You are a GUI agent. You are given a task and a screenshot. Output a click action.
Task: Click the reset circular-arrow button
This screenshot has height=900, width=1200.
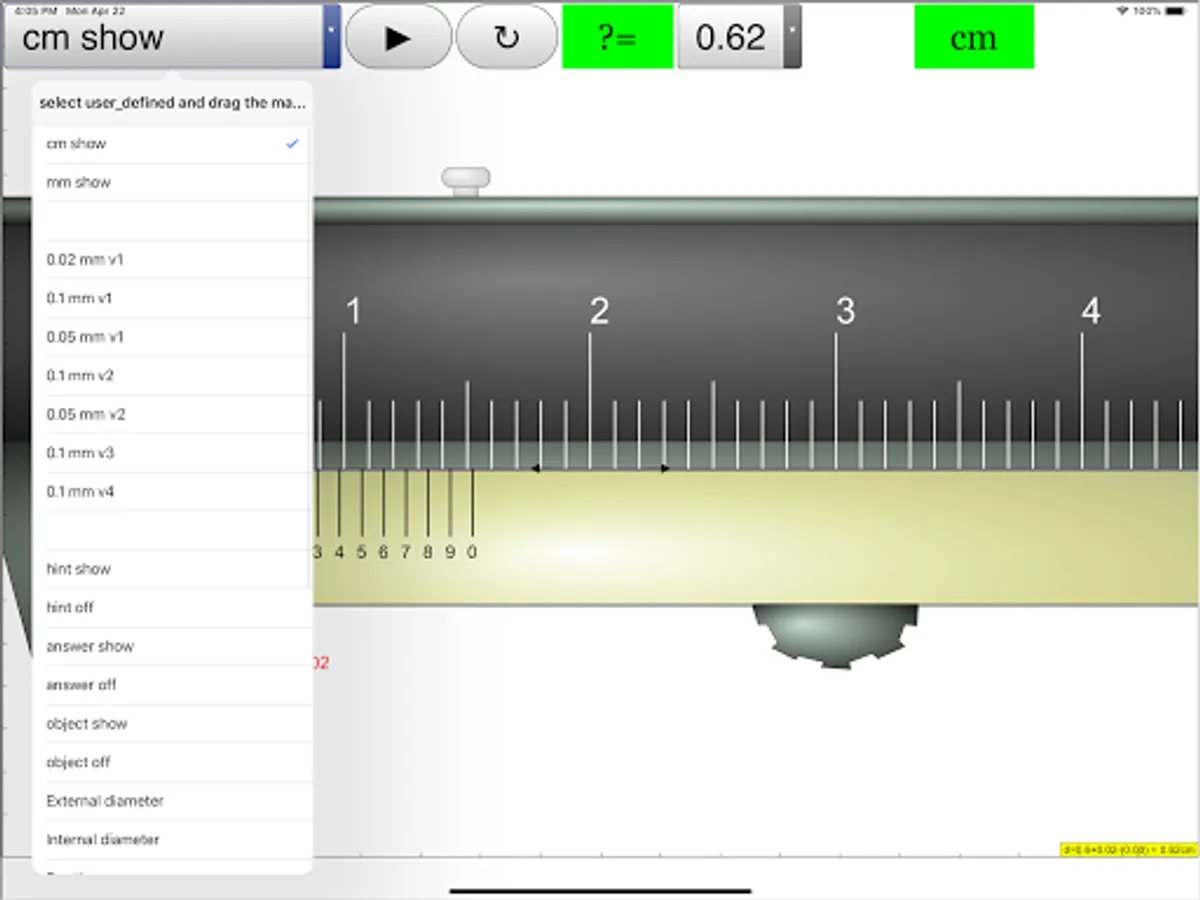507,37
